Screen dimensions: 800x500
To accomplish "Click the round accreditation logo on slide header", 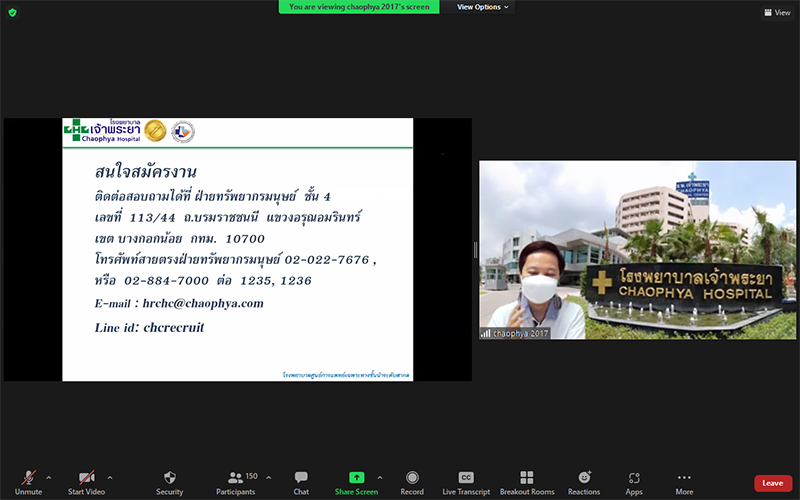I will 183,132.
